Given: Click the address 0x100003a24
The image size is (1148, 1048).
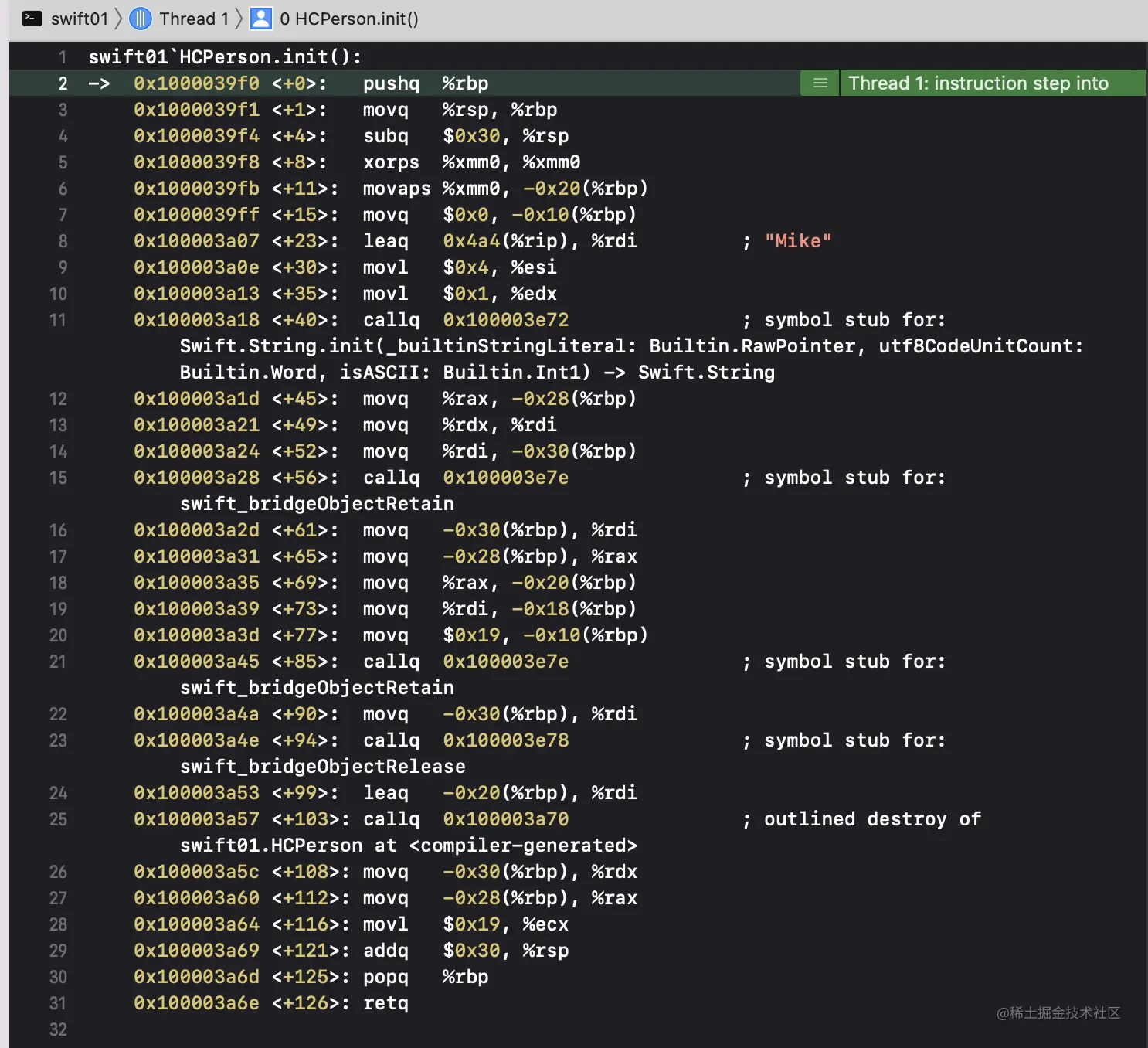Looking at the screenshot, I should [196, 451].
